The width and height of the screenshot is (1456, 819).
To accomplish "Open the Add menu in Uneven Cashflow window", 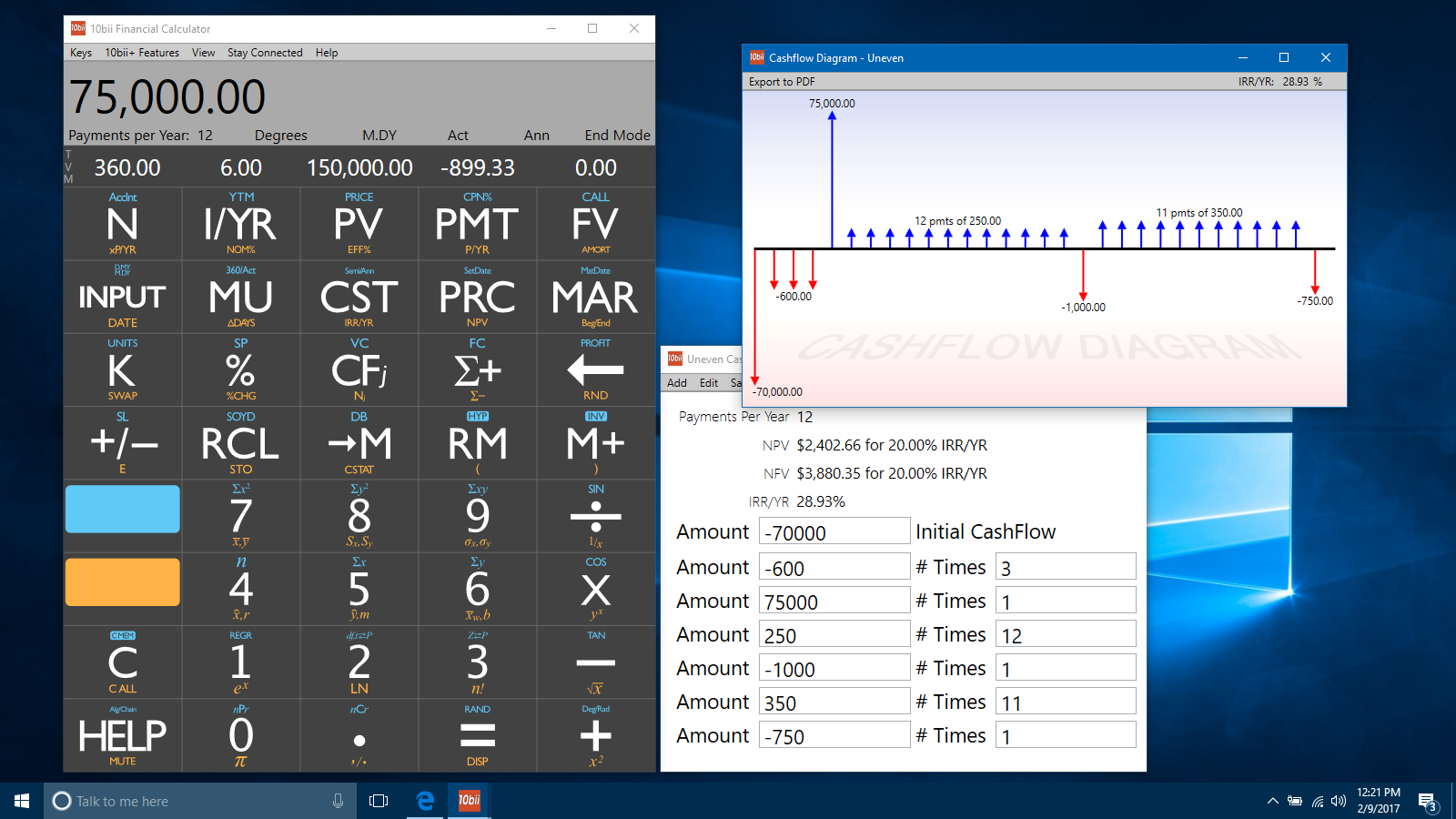I will pos(675,382).
